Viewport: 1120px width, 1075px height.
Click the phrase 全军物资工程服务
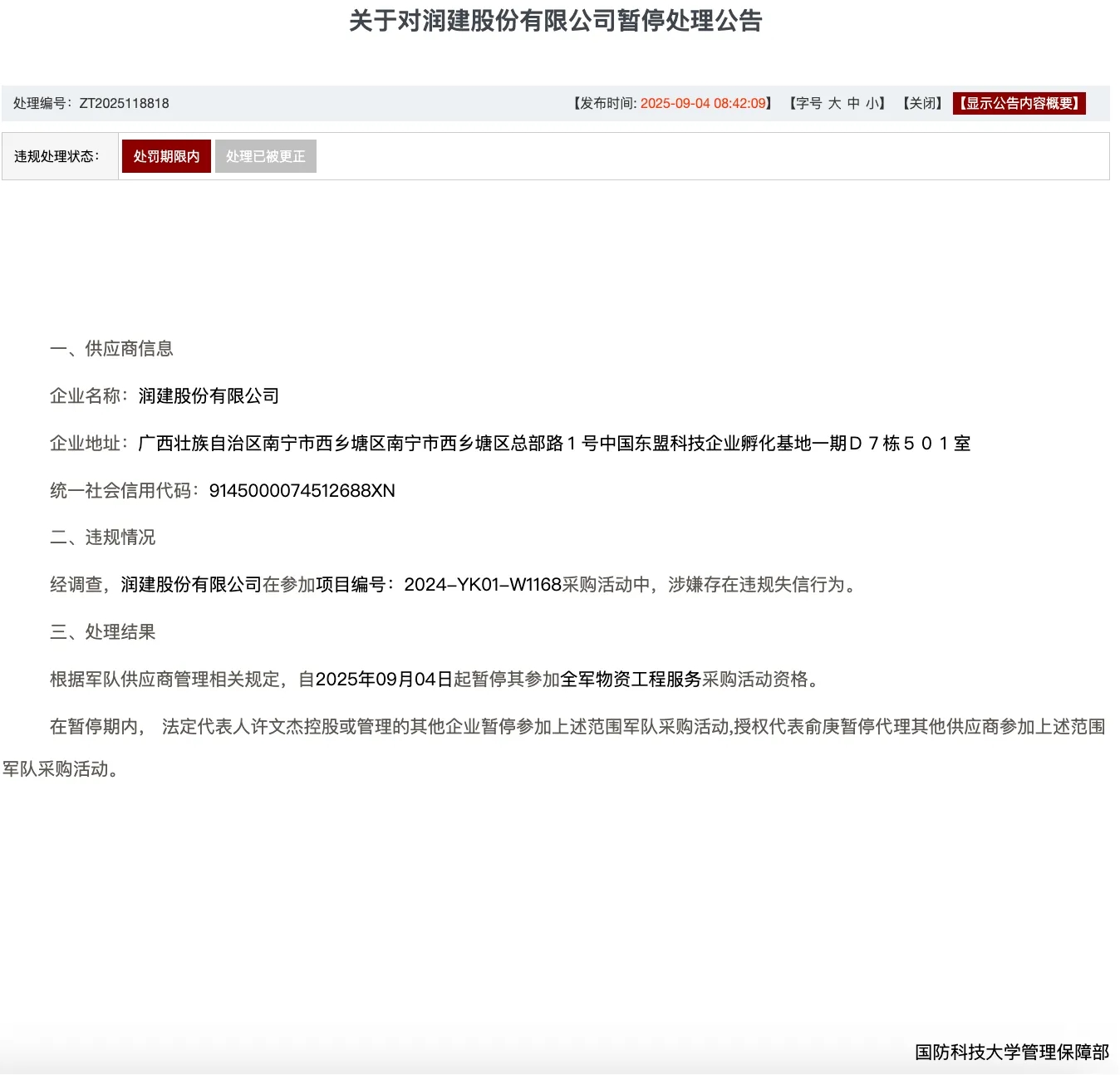(631, 680)
